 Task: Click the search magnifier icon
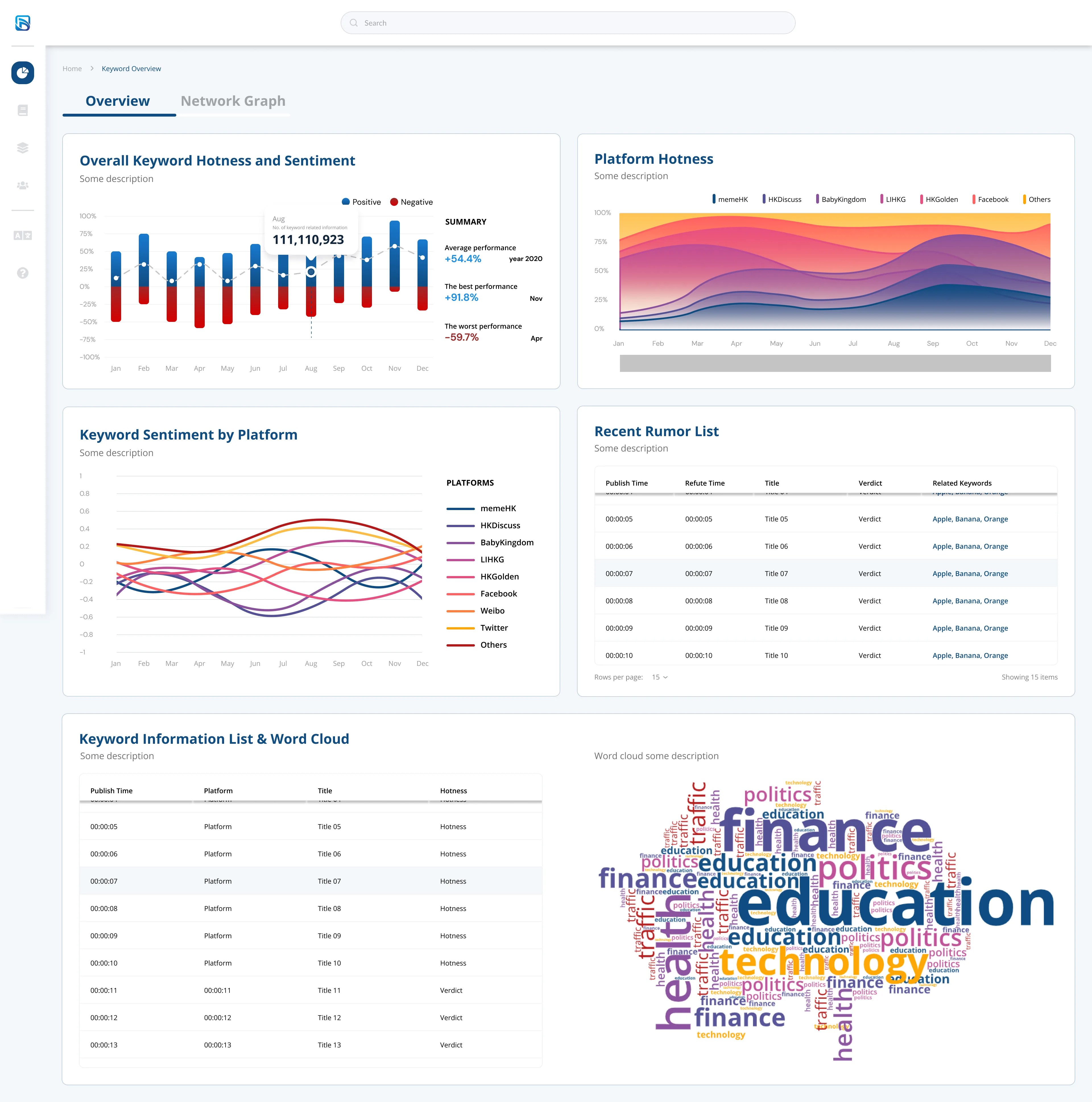pos(354,23)
